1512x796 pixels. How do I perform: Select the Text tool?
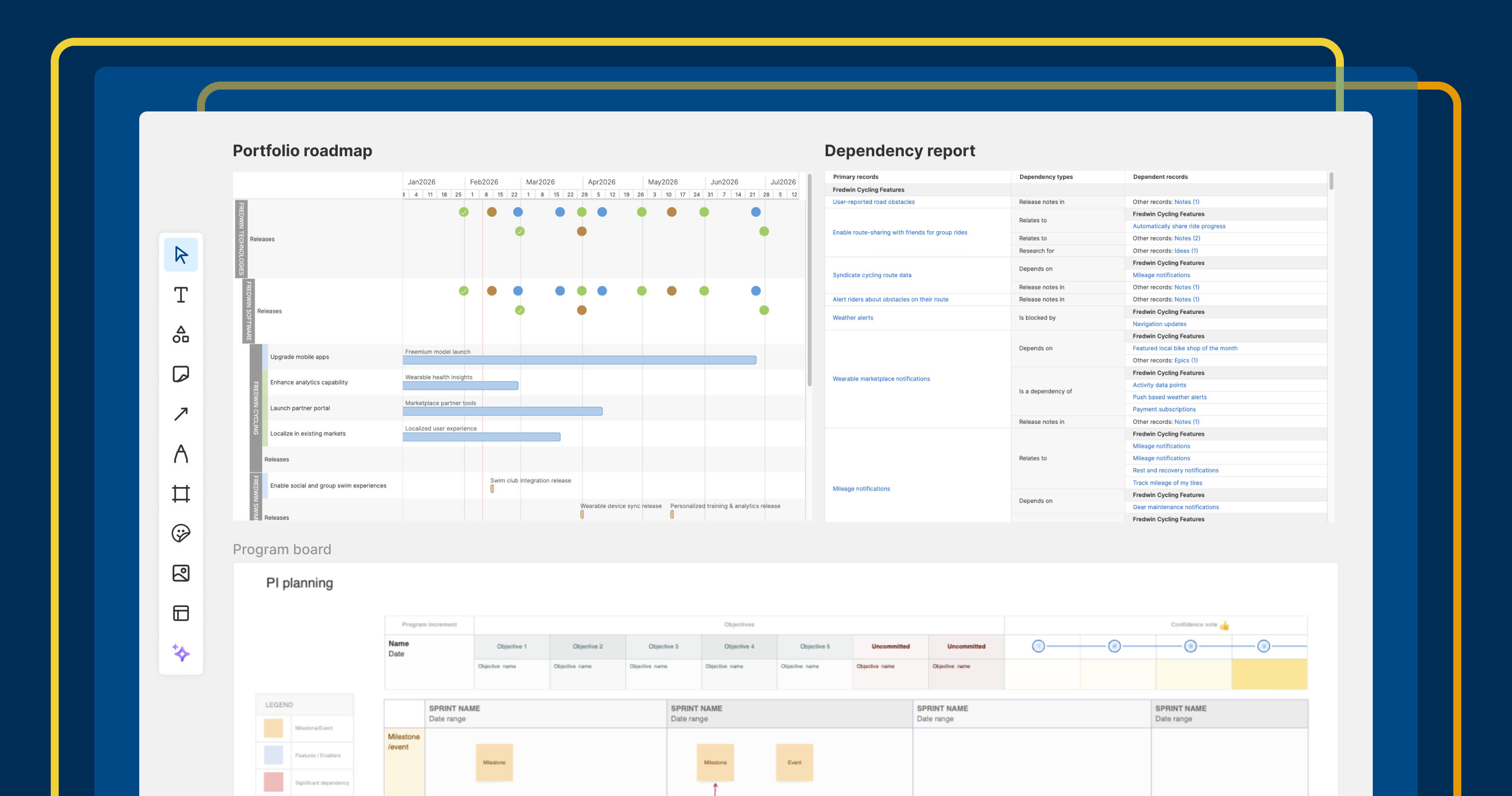tap(181, 296)
